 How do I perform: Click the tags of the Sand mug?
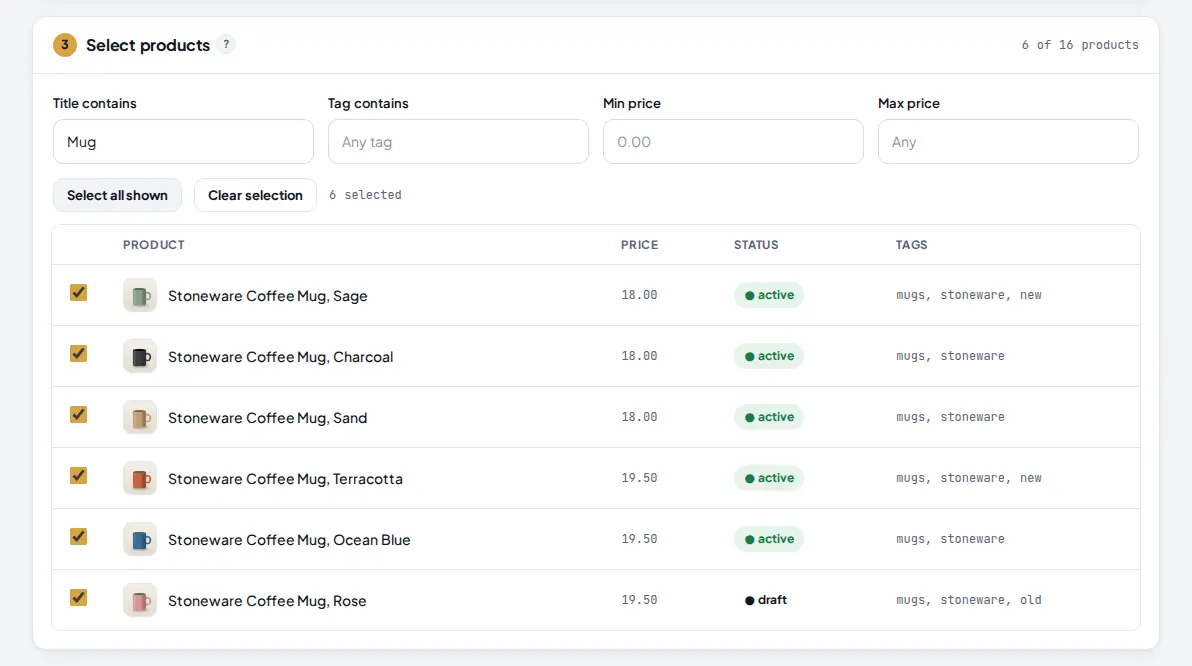click(950, 417)
